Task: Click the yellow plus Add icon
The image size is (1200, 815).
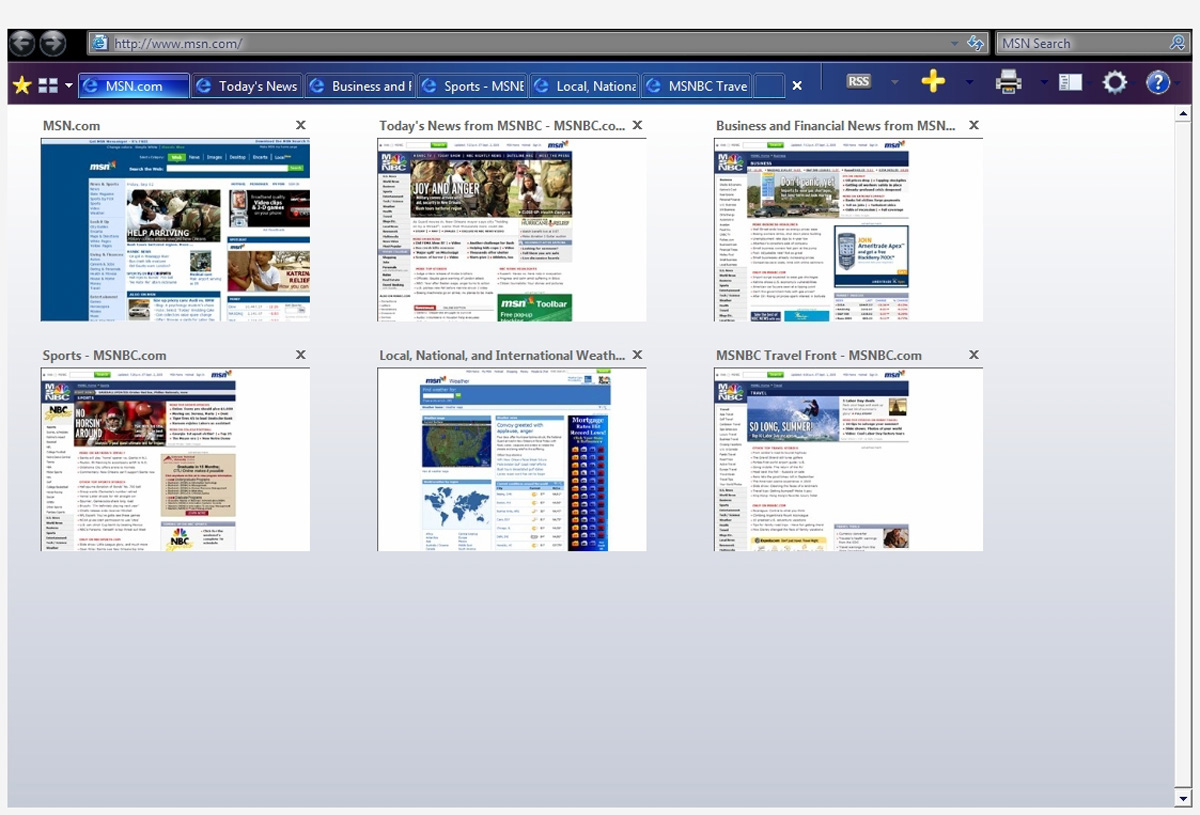Action: pos(933,82)
